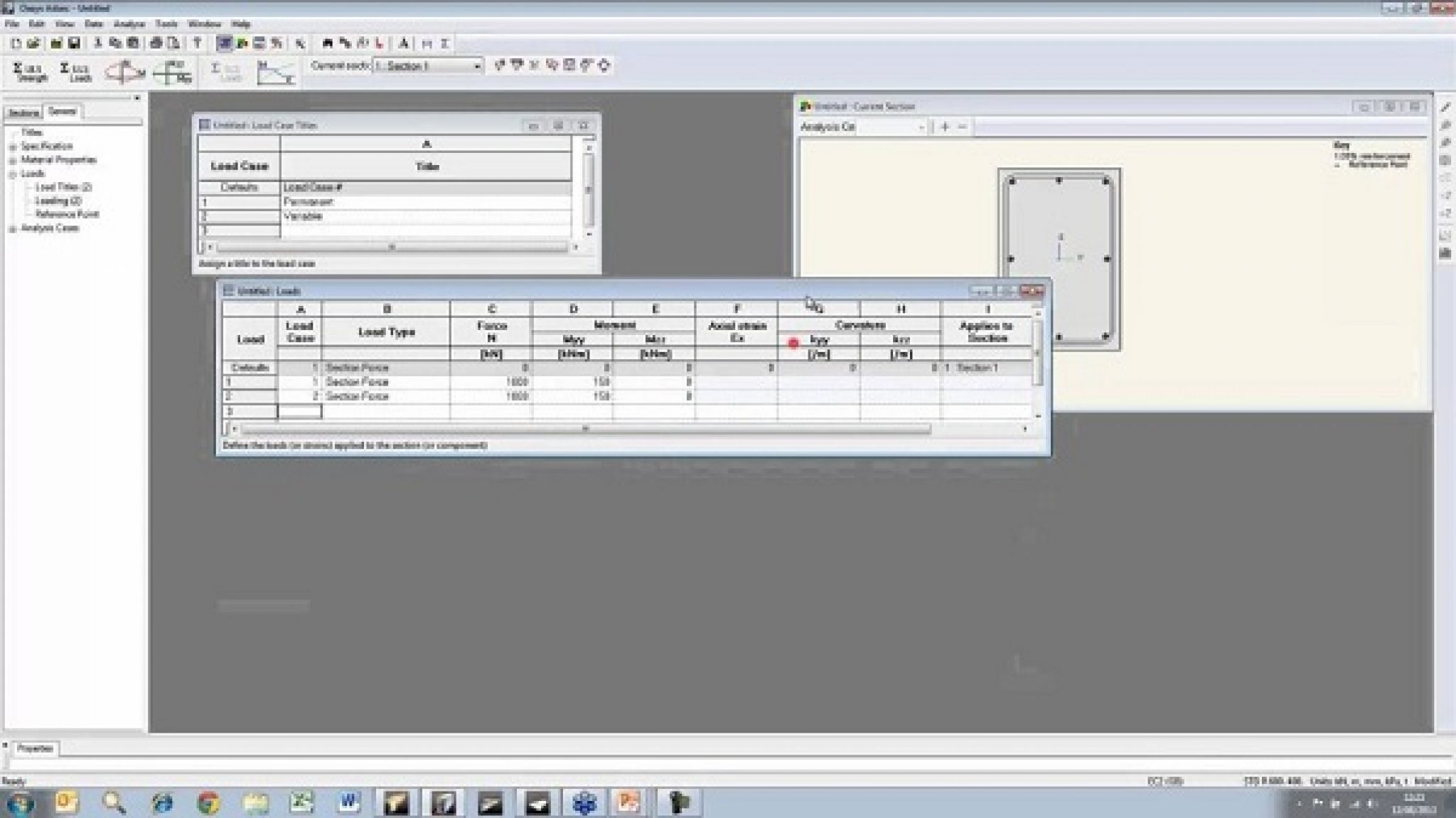This screenshot has height=818, width=1456.
Task: Select the moment-curvature chart icon
Action: pyautogui.click(x=277, y=70)
